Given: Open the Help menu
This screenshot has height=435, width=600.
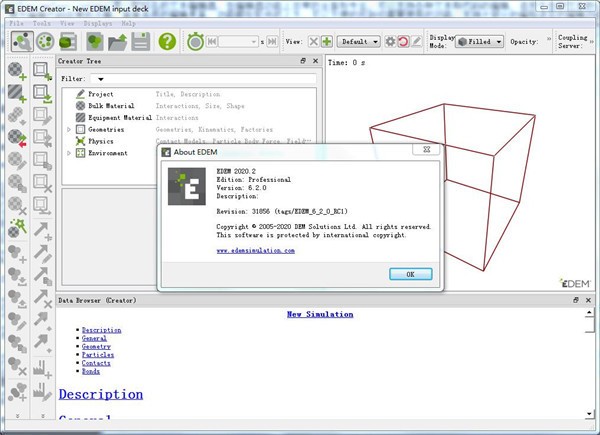Looking at the screenshot, I should tap(129, 22).
